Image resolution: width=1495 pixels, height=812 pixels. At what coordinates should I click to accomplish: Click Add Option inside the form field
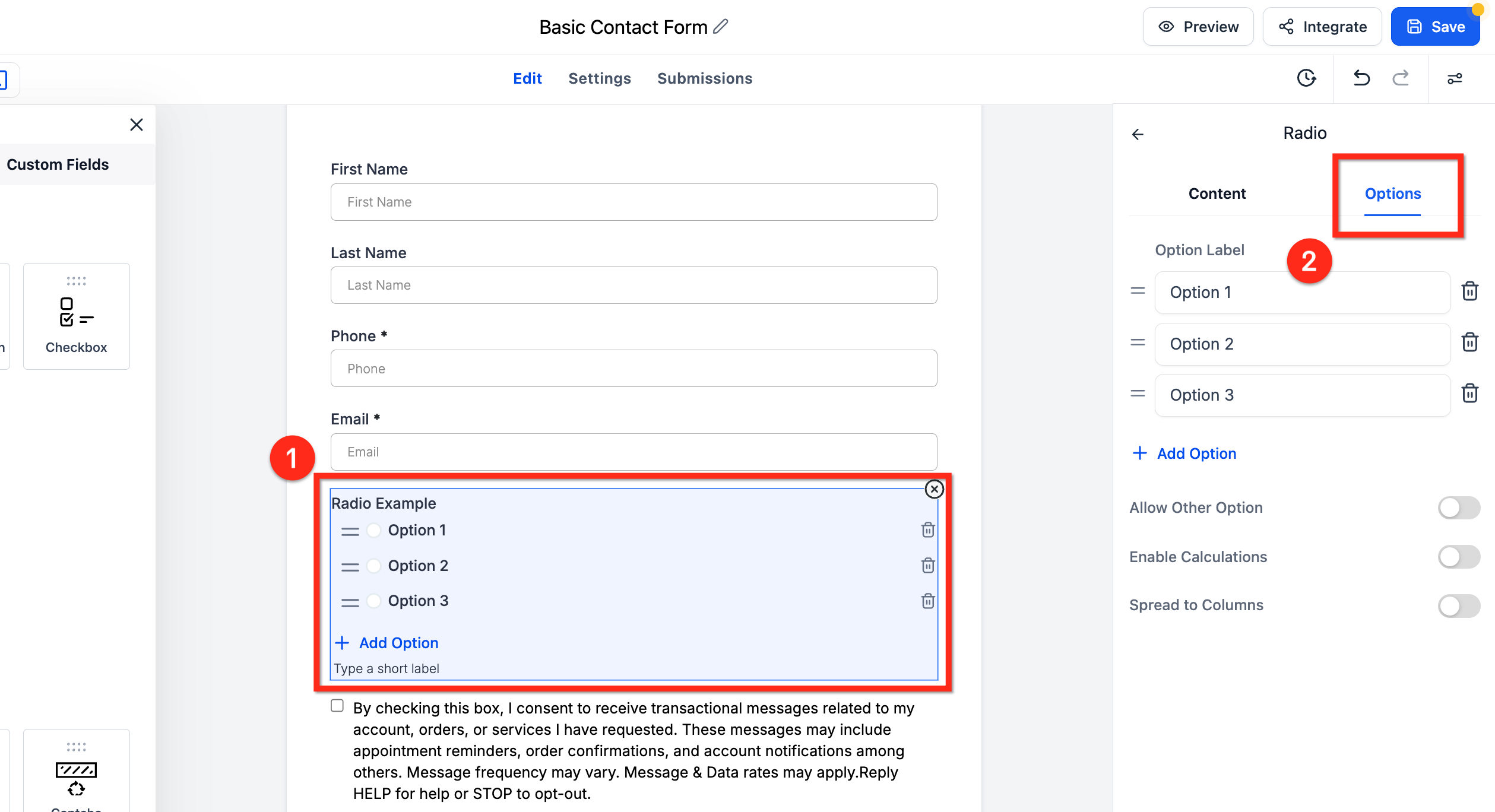[387, 643]
